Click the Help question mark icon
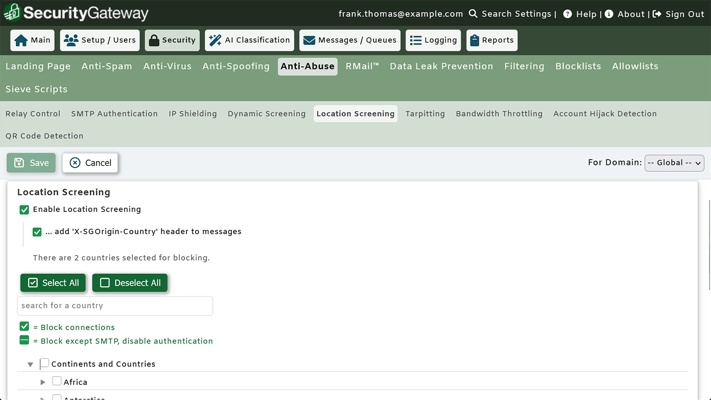The image size is (711, 400). point(567,14)
